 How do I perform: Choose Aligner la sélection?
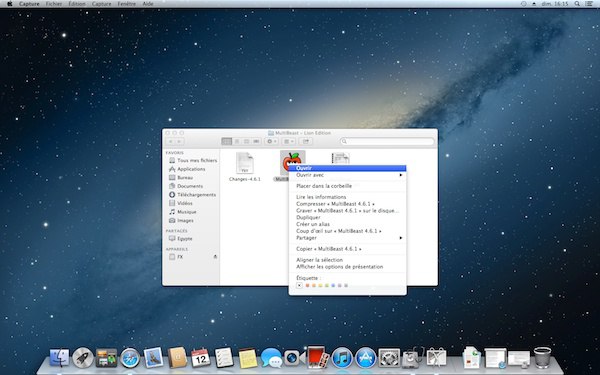tap(347, 260)
